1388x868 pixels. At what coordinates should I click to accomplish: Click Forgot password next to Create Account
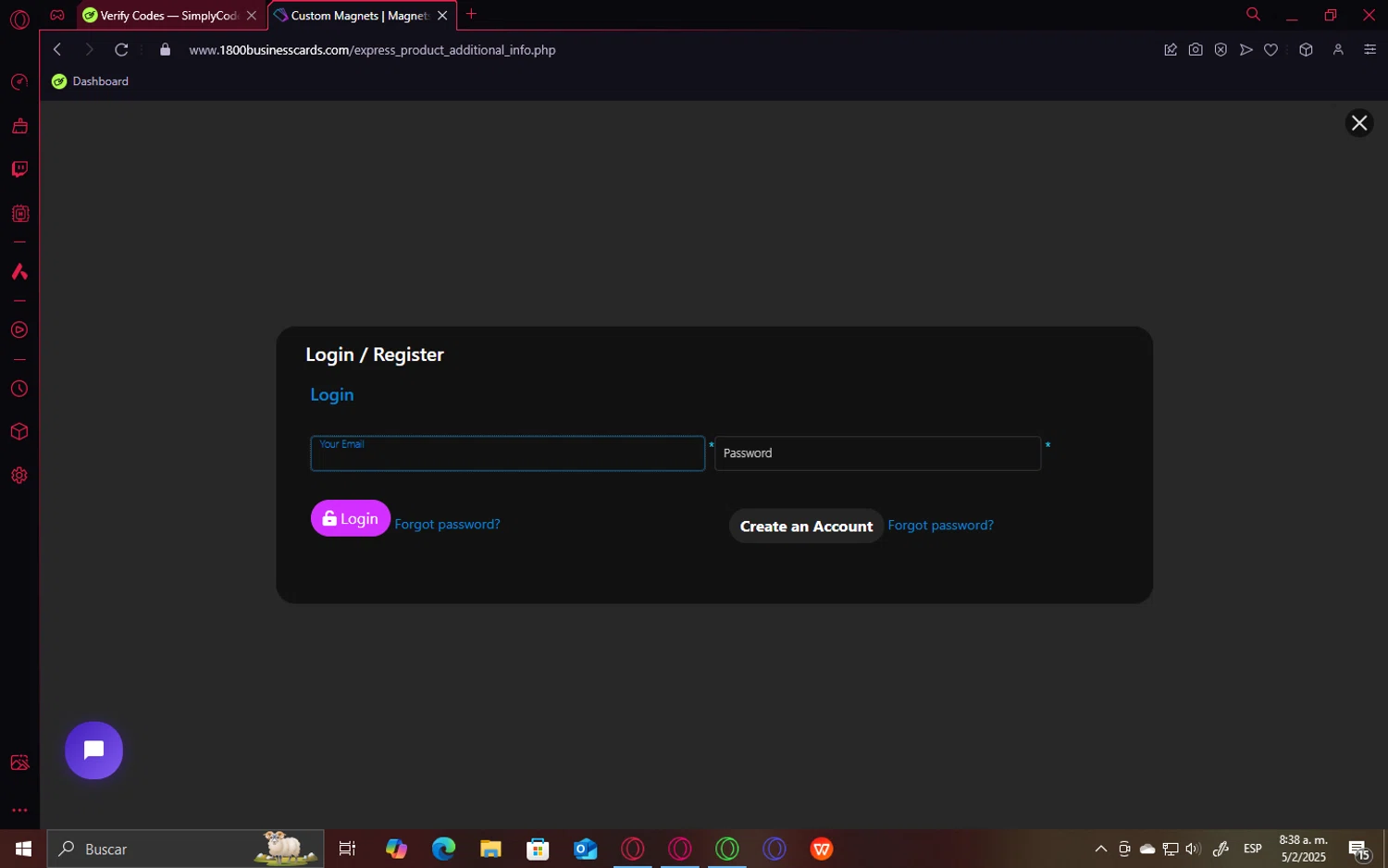940,526
